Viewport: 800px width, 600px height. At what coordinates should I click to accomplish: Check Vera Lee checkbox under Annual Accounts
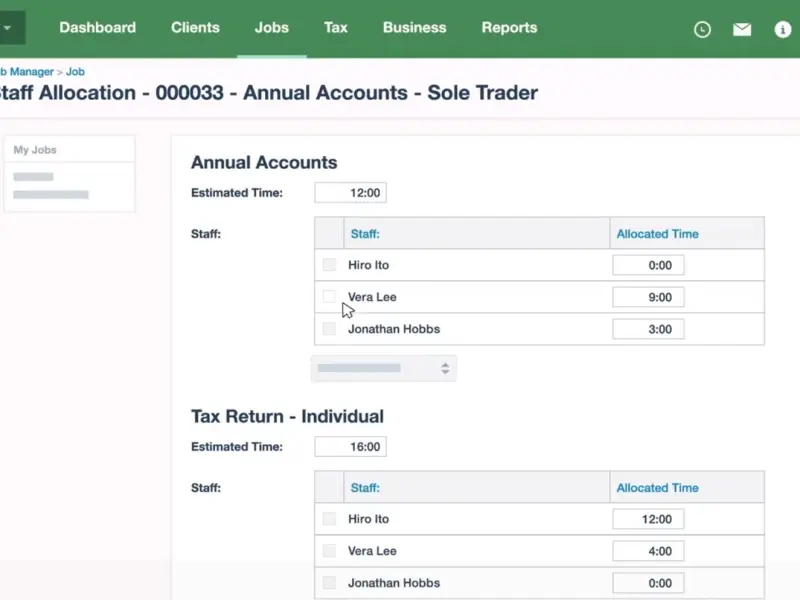click(x=329, y=297)
